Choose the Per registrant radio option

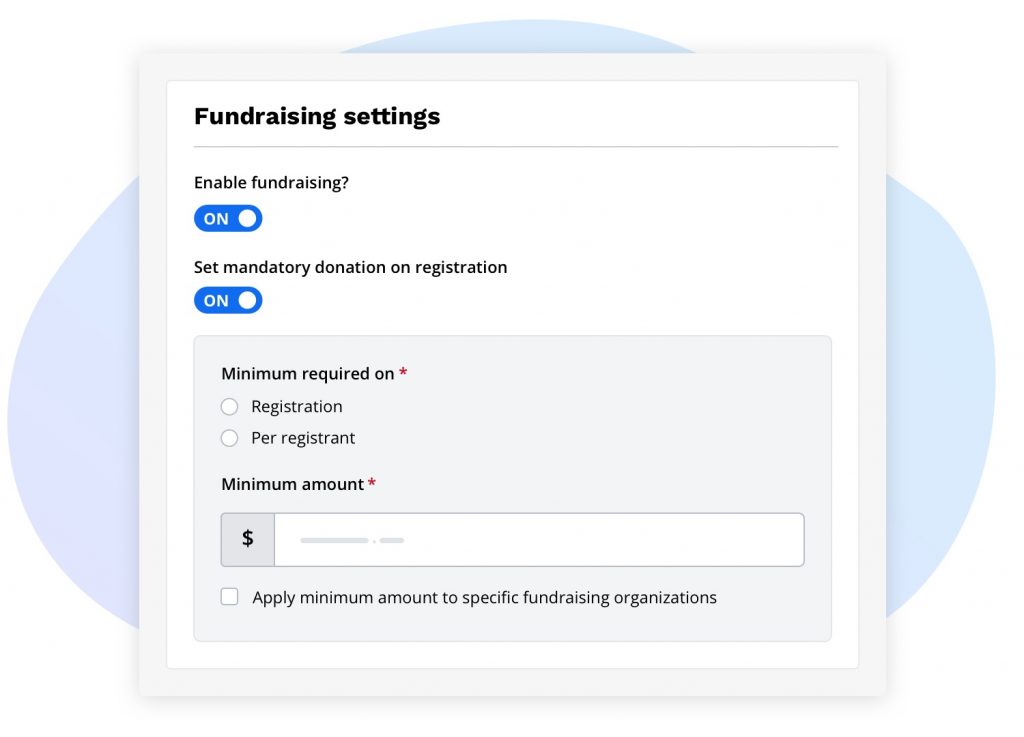[x=230, y=438]
